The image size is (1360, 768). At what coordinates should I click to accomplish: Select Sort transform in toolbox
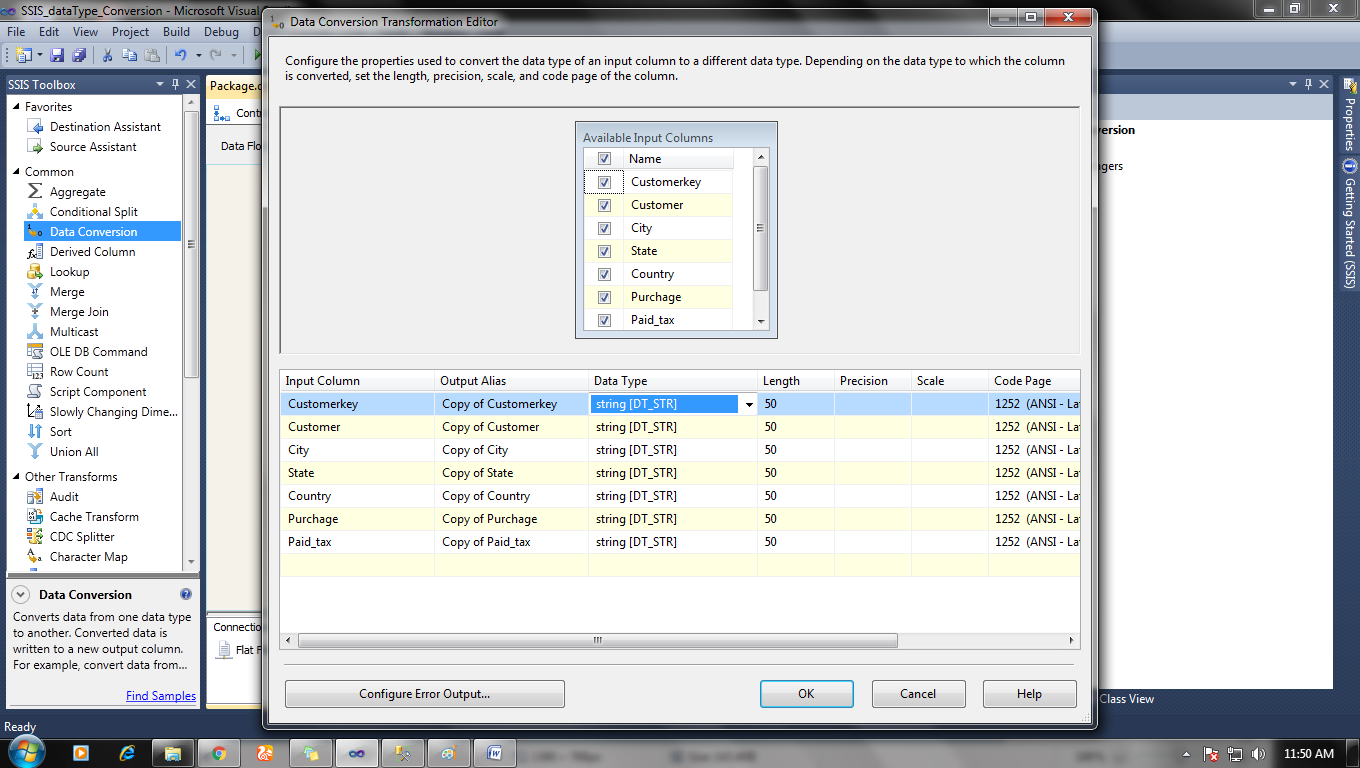tap(61, 432)
